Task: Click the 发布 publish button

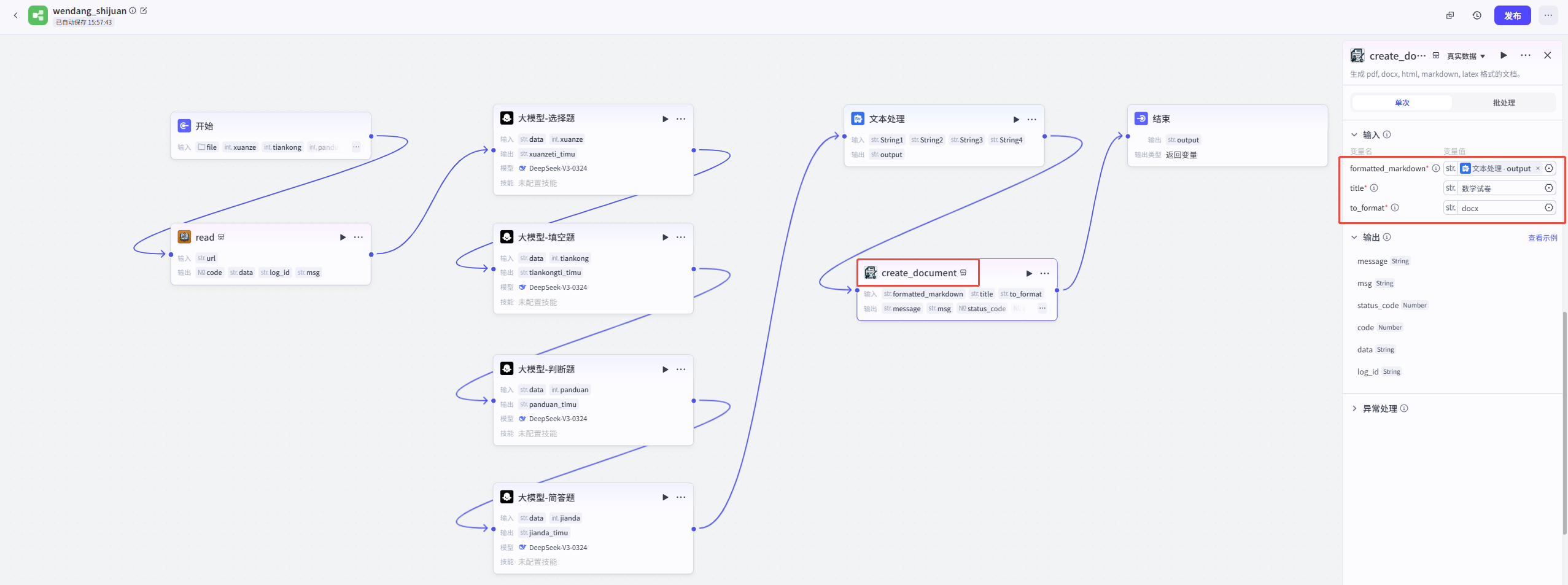Action: (1512, 15)
